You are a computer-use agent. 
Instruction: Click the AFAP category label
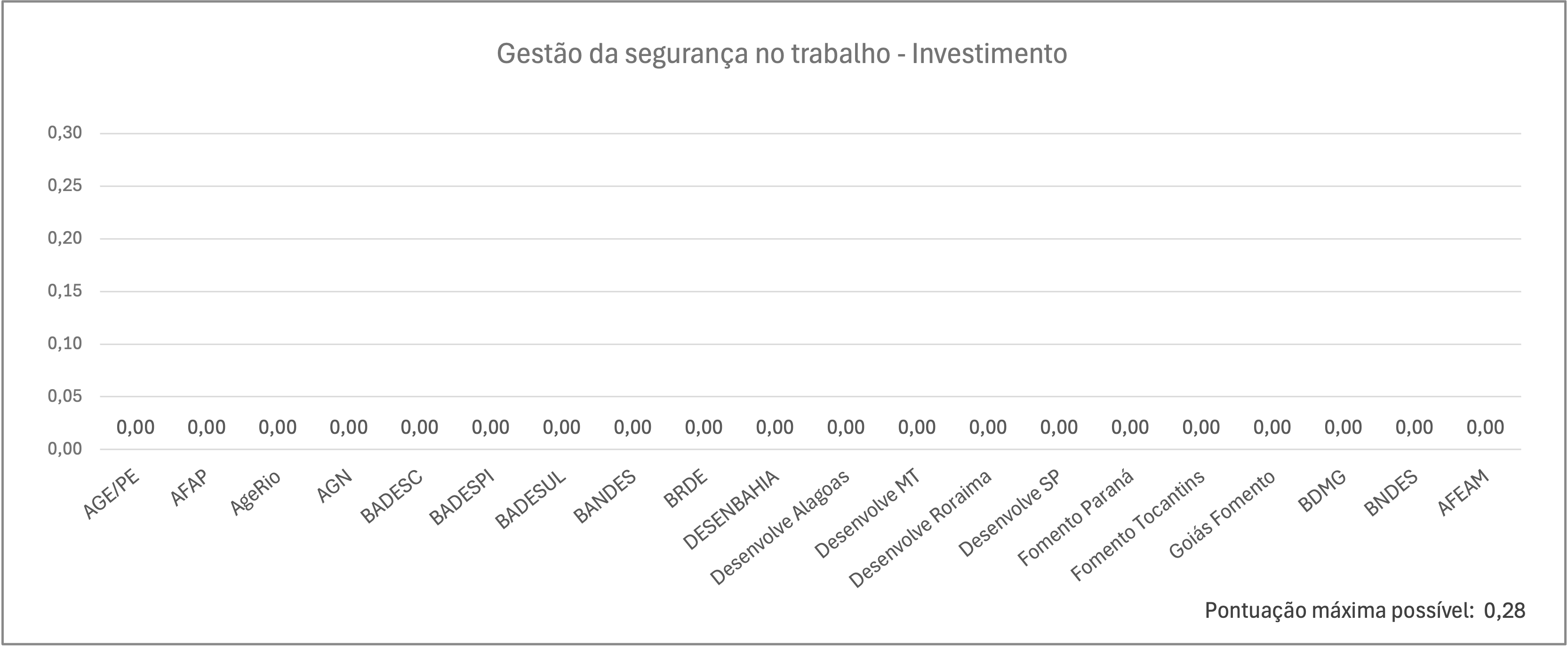(x=189, y=487)
